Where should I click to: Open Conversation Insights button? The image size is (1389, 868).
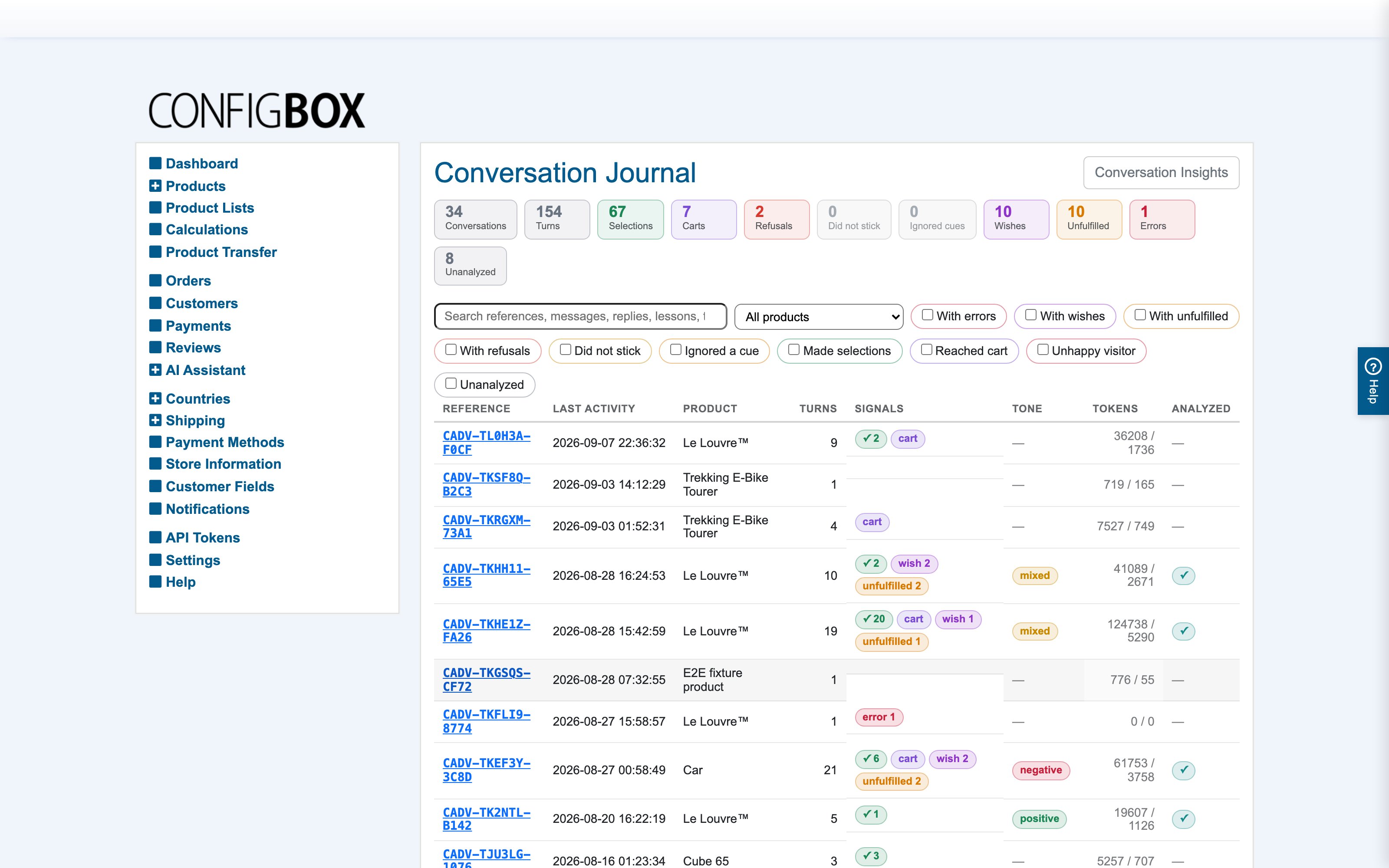click(x=1161, y=172)
